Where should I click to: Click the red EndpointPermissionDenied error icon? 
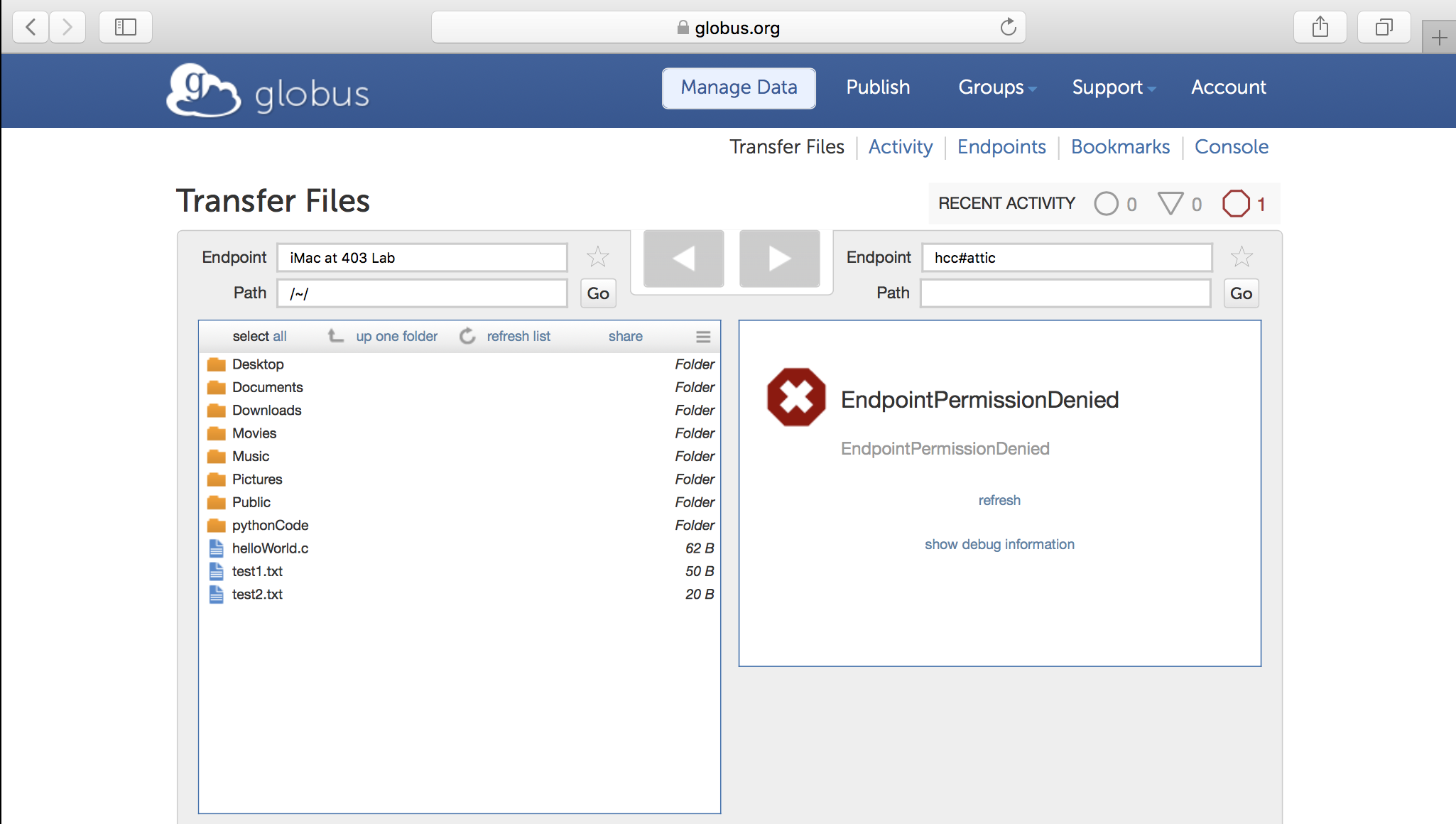[x=796, y=397]
